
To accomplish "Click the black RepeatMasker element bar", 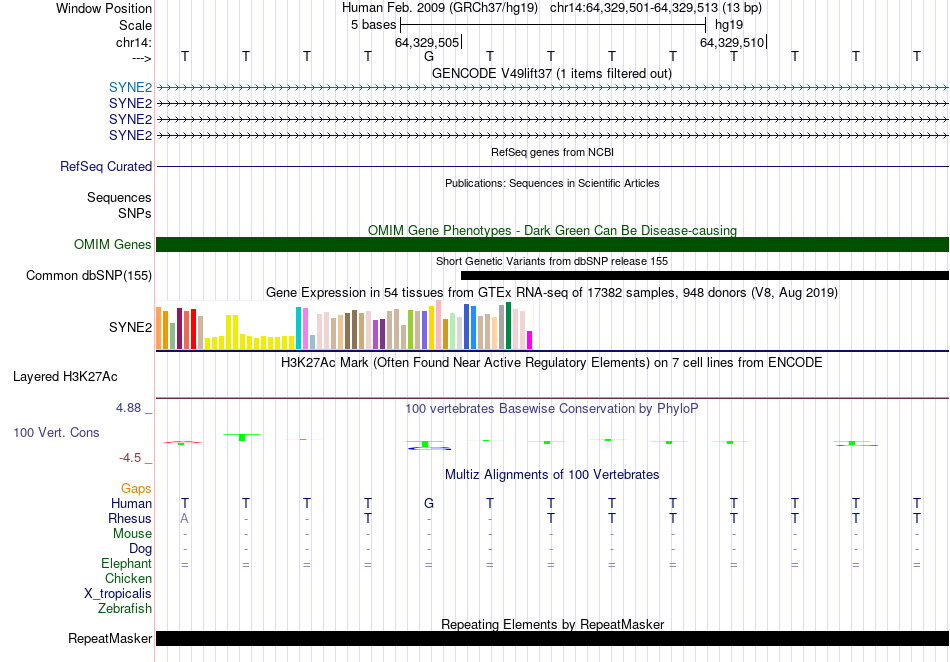I will click(x=552, y=638).
